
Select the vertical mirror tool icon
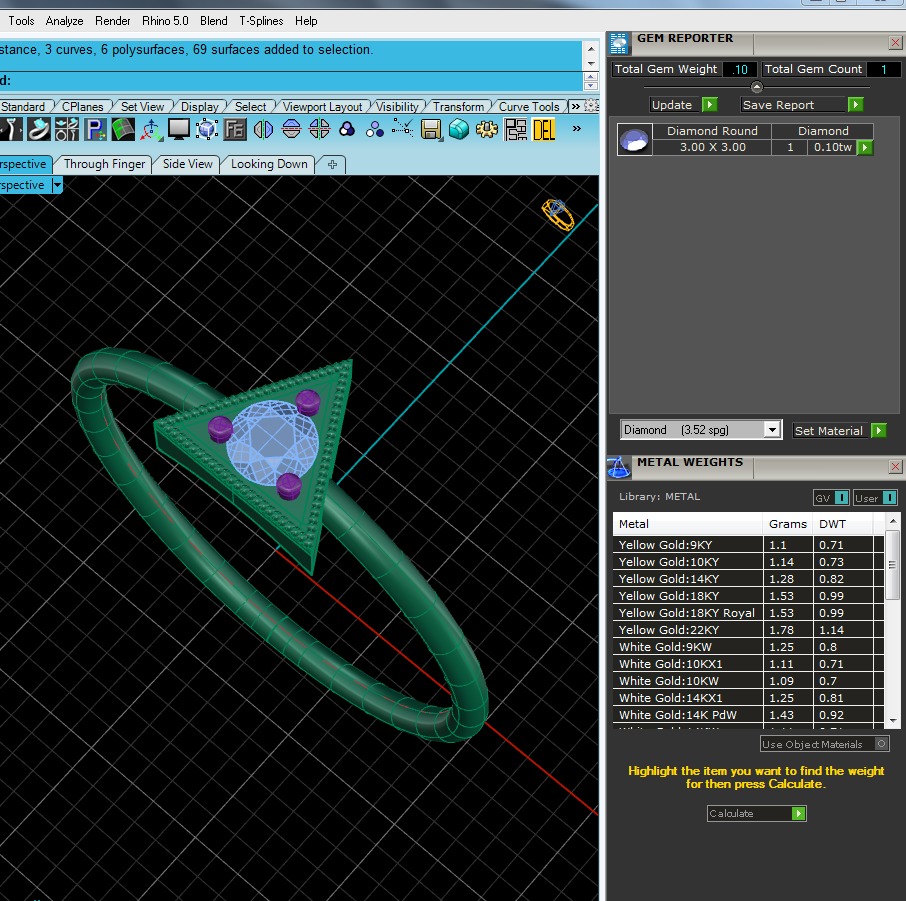[263, 129]
